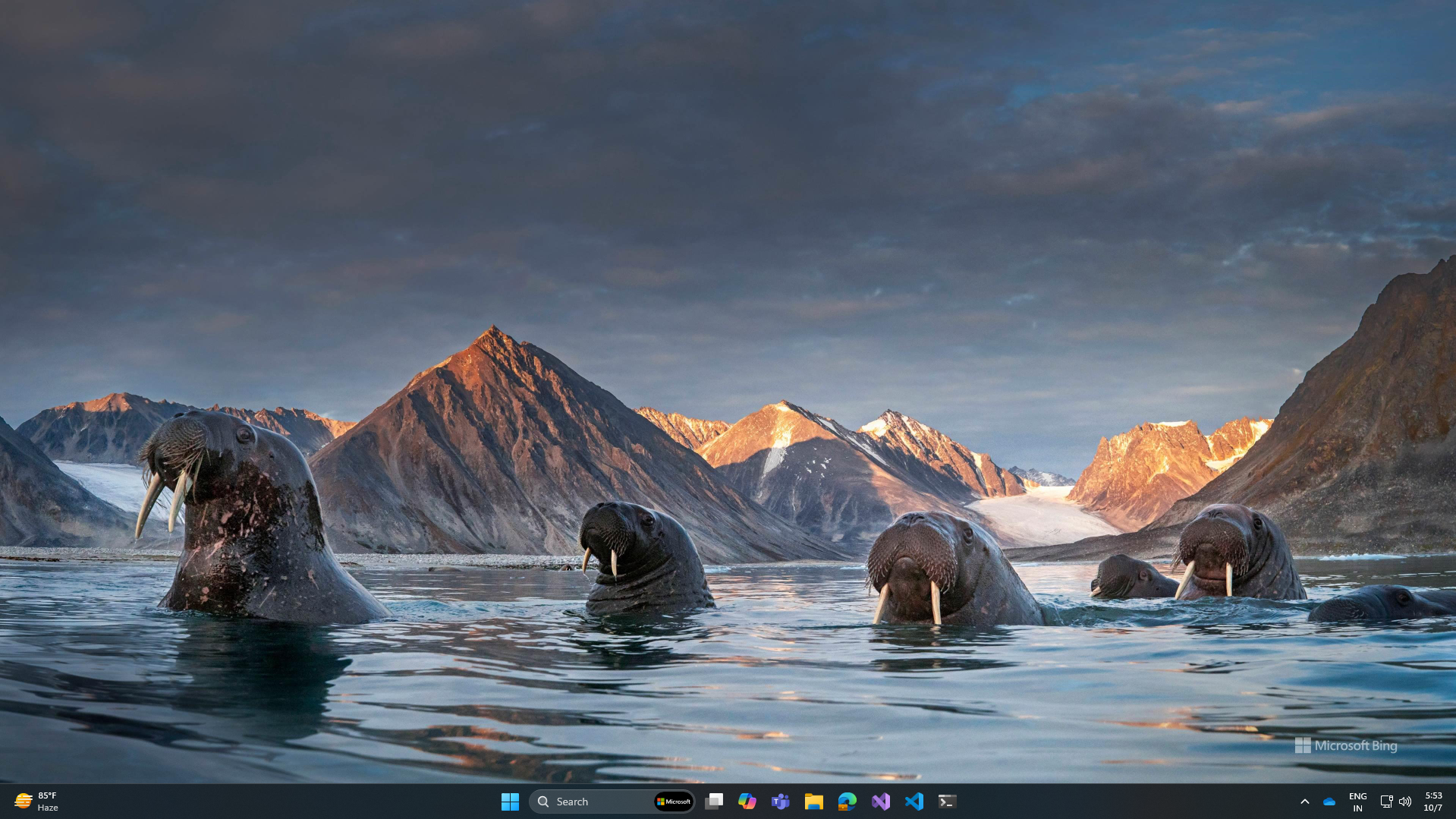Open the Search flyout via magnifier glass

tap(543, 801)
